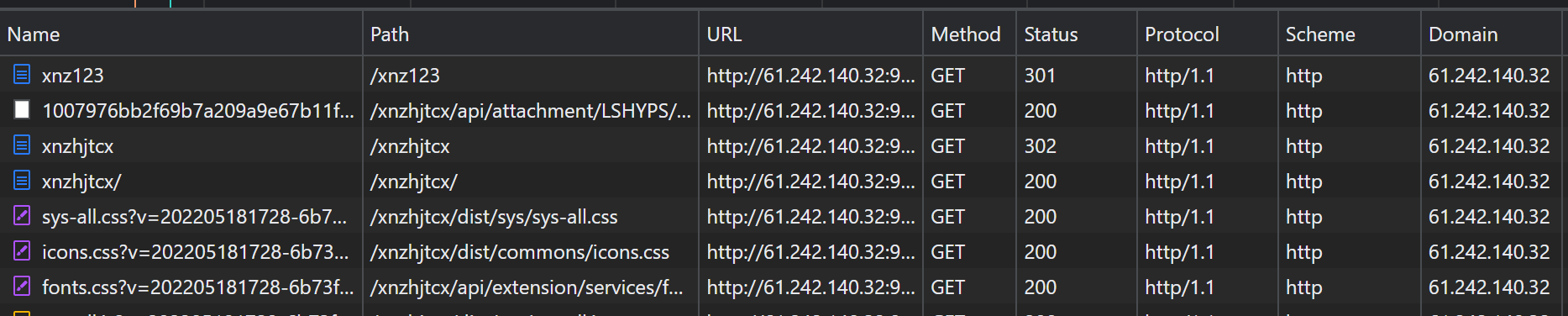Click stylesheet icon of fonts.css row
Image resolution: width=1568 pixels, height=316 pixels.
22,287
